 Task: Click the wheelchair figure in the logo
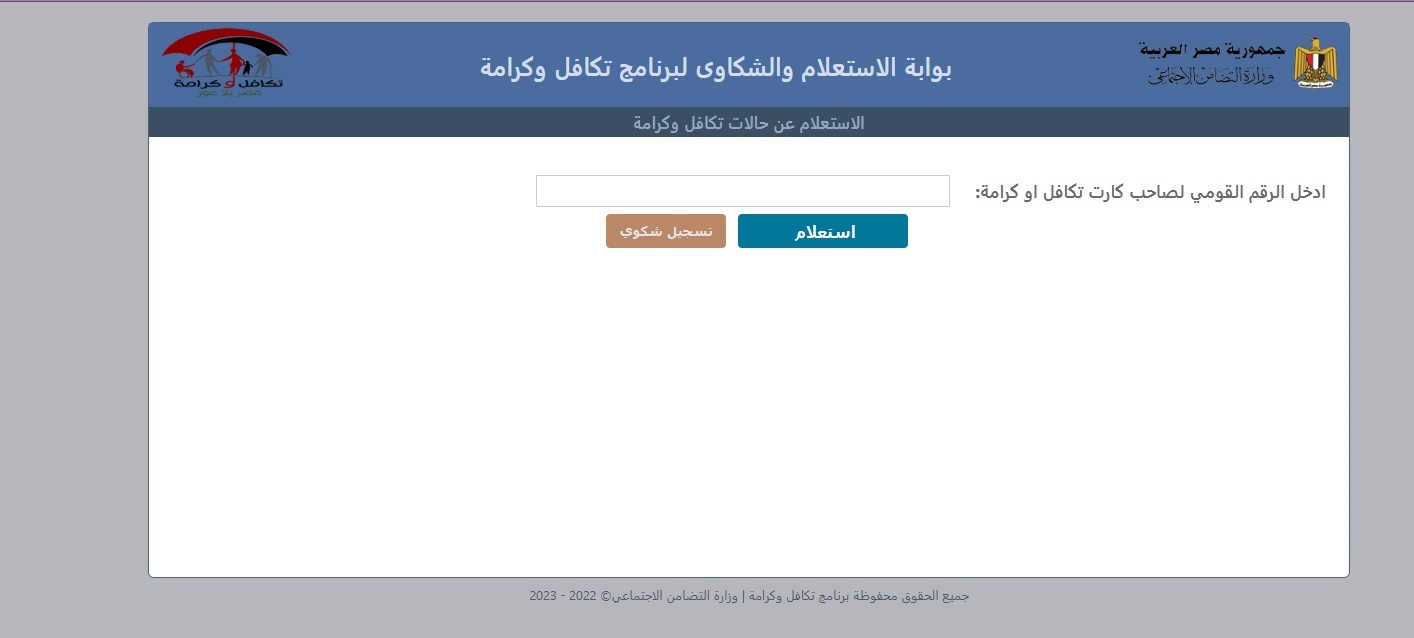183,68
